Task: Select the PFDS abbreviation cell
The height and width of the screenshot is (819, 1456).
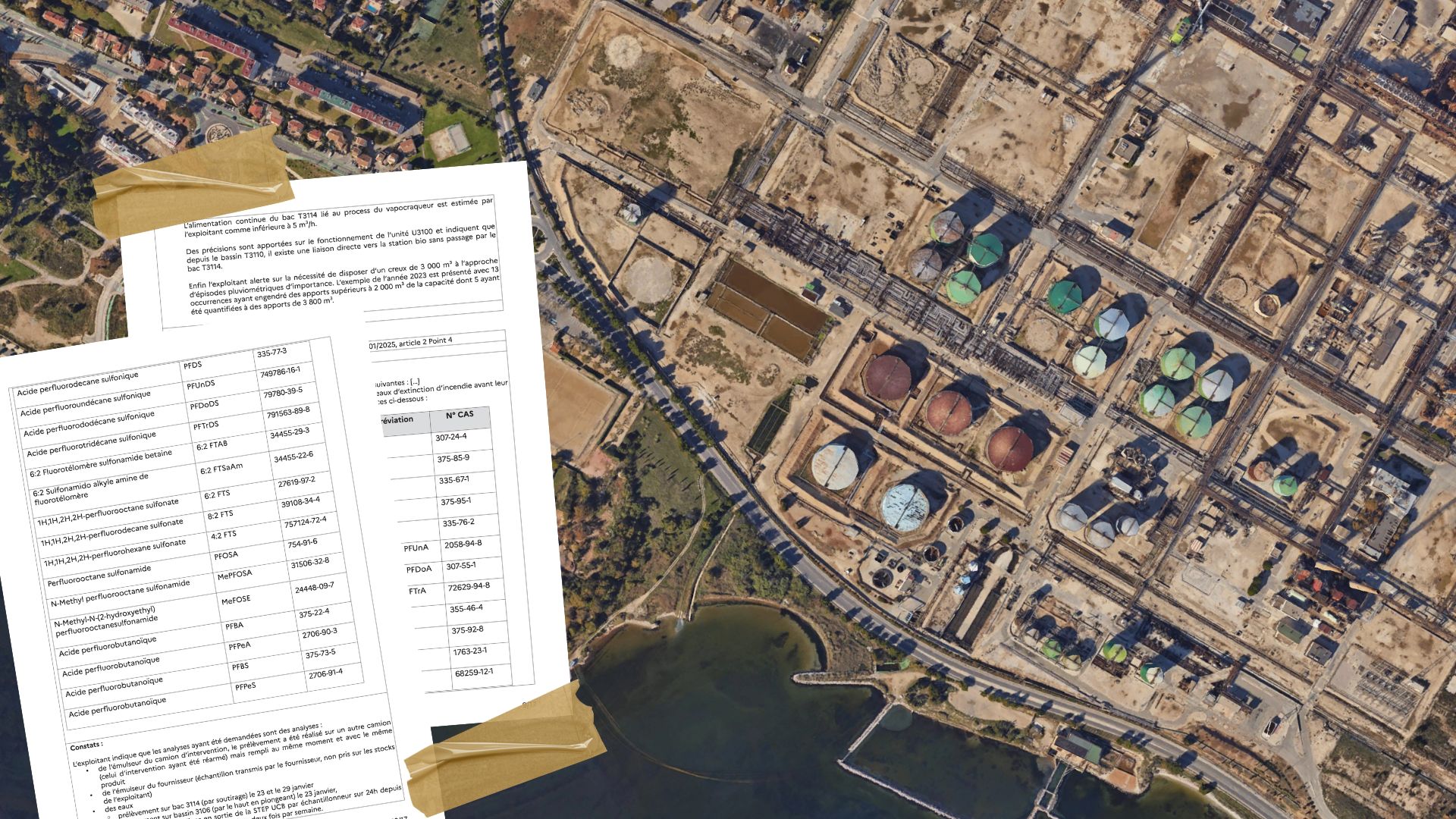Action: point(193,365)
